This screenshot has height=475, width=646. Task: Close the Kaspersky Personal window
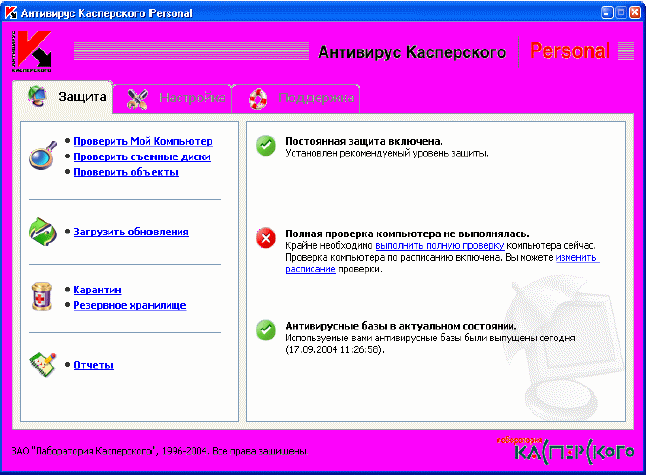point(635,13)
